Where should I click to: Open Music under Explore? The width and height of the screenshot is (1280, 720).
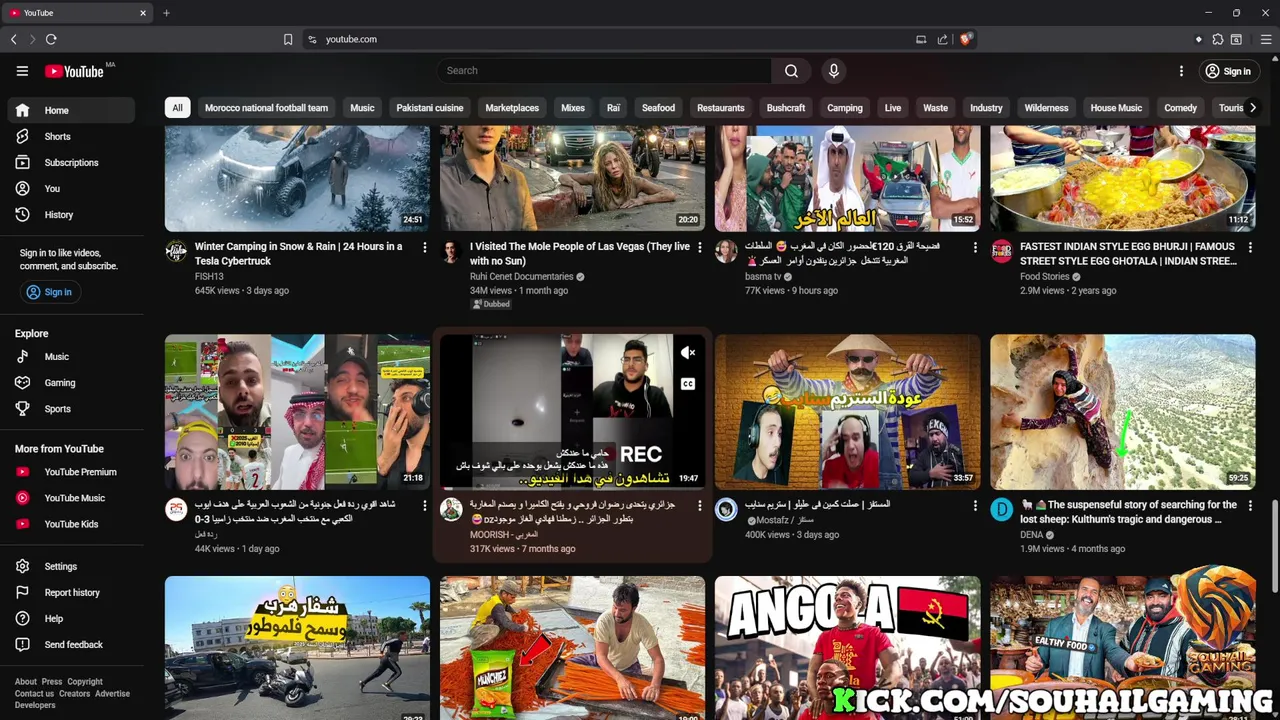(70, 357)
